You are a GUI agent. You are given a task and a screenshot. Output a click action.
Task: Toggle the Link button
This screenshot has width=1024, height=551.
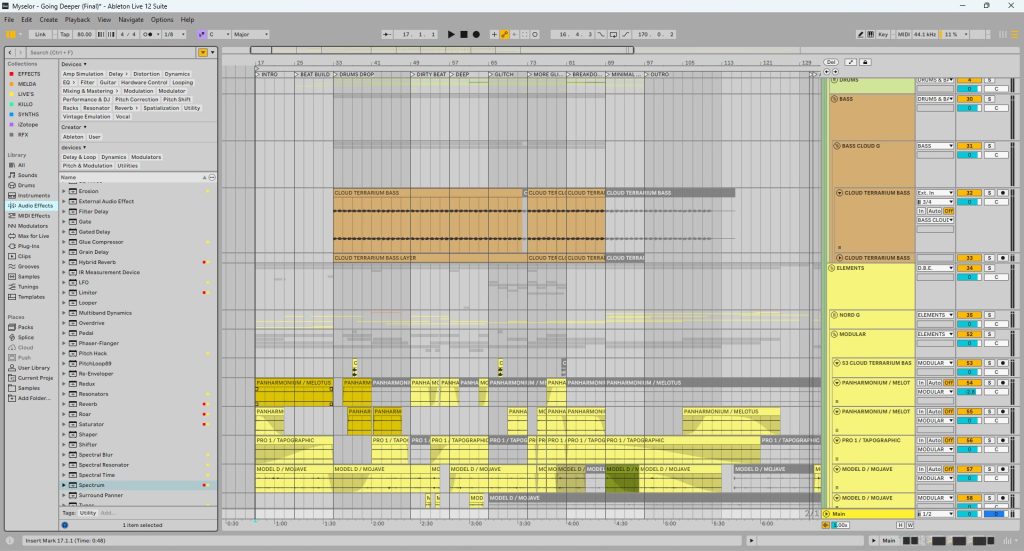point(40,34)
